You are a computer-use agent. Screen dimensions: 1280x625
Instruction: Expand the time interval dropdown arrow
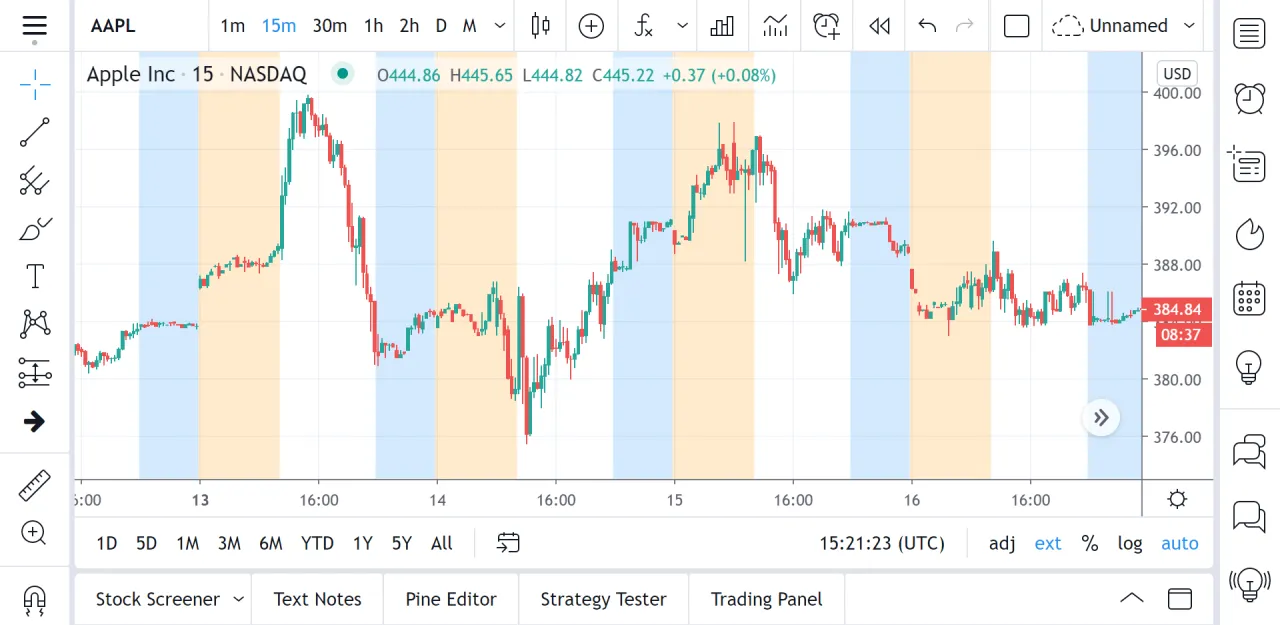coord(500,26)
